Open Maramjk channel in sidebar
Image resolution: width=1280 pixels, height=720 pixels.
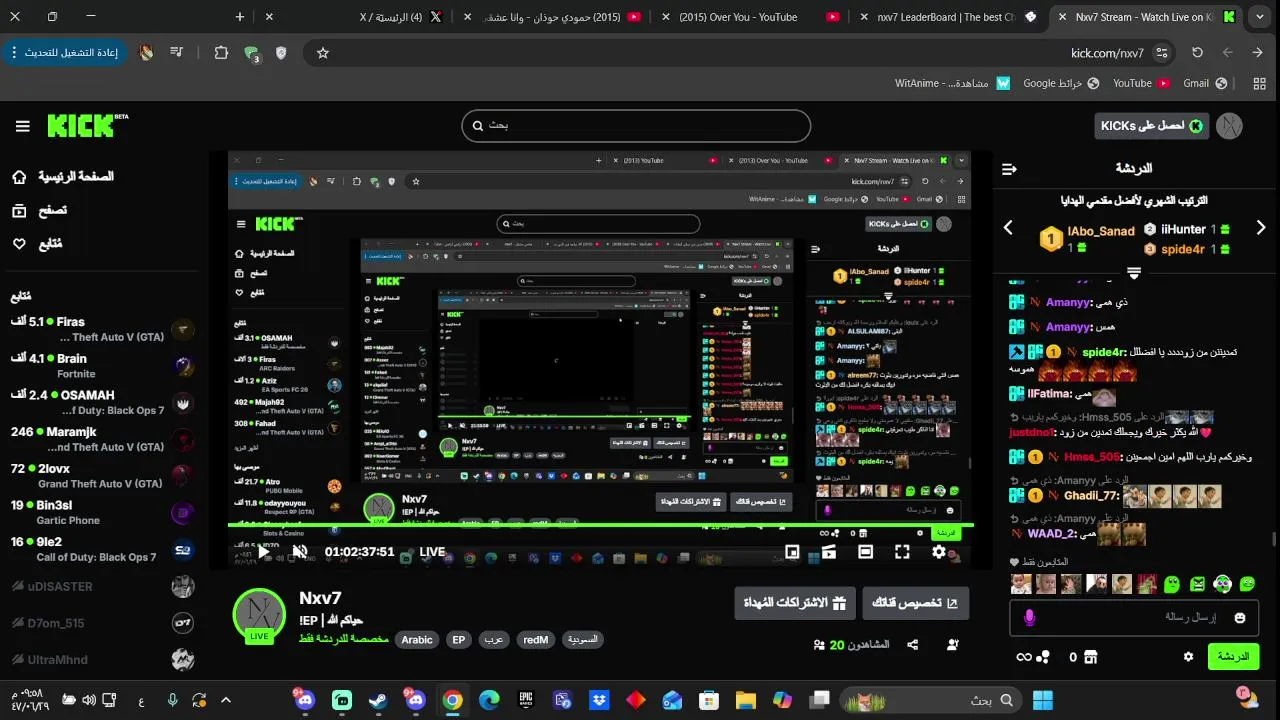(100, 439)
